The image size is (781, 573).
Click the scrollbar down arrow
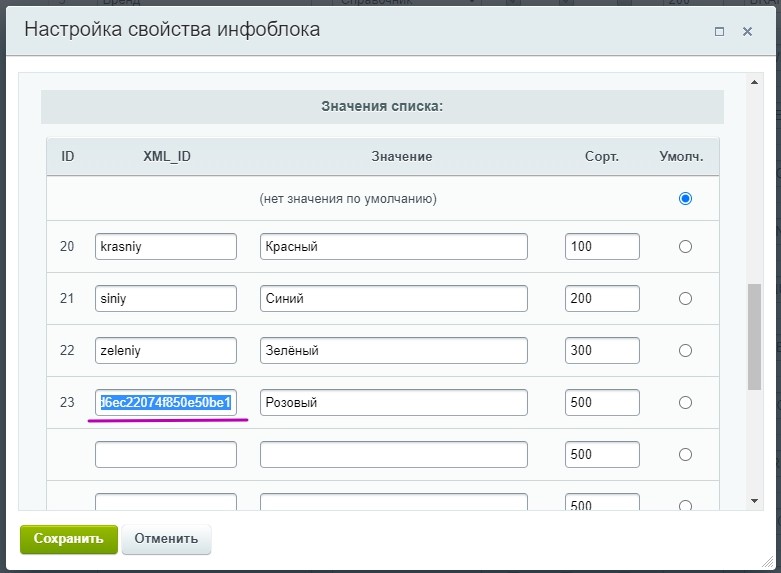pos(754,501)
